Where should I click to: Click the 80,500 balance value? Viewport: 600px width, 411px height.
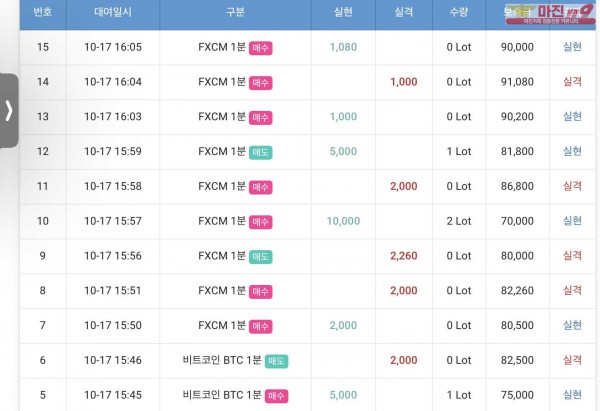pos(517,326)
